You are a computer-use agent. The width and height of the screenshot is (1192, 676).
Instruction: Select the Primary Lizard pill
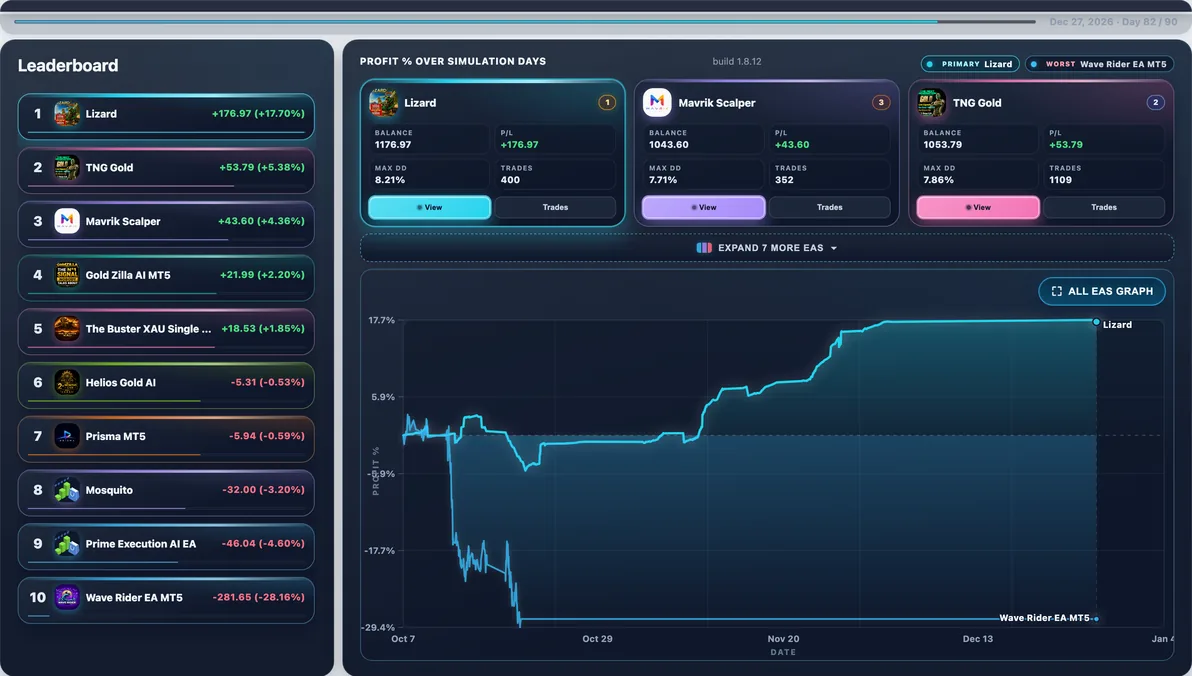click(971, 64)
